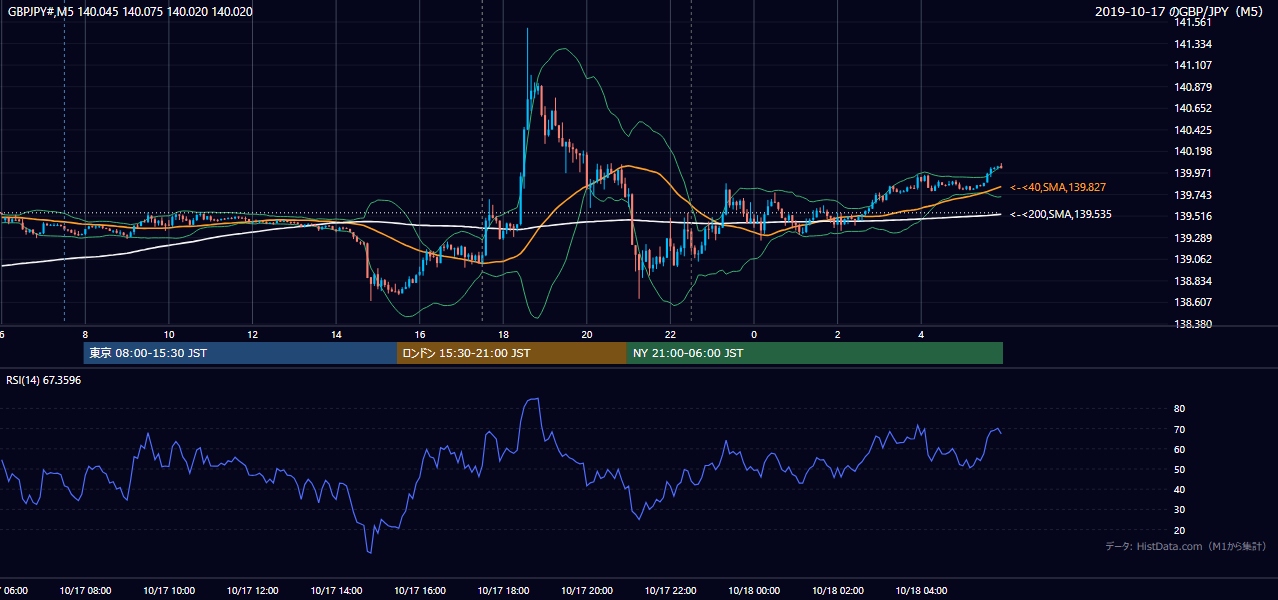Click the 40 SMA 139.827 label

tap(1058, 187)
